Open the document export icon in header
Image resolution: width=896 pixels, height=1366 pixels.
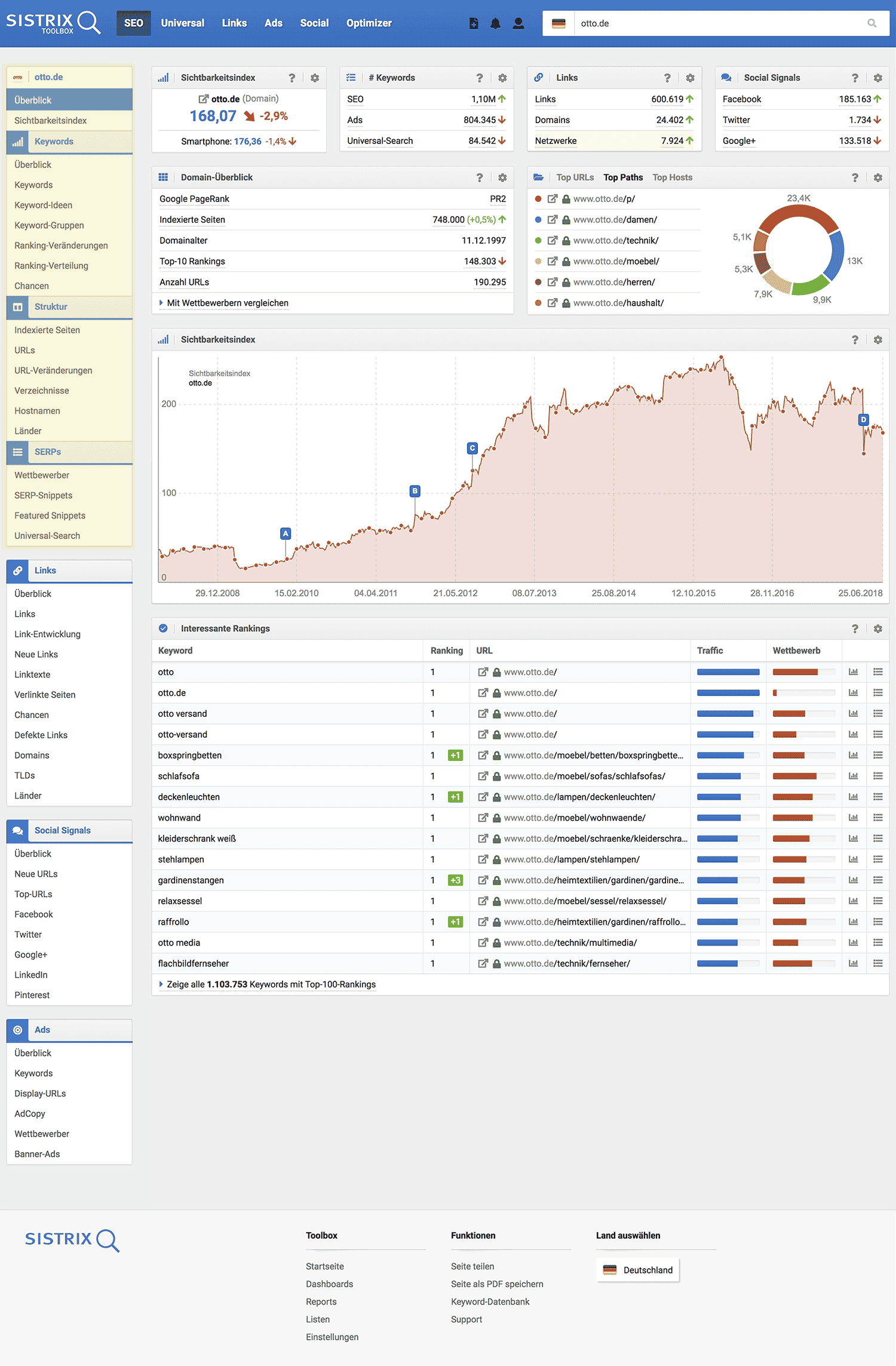474,23
